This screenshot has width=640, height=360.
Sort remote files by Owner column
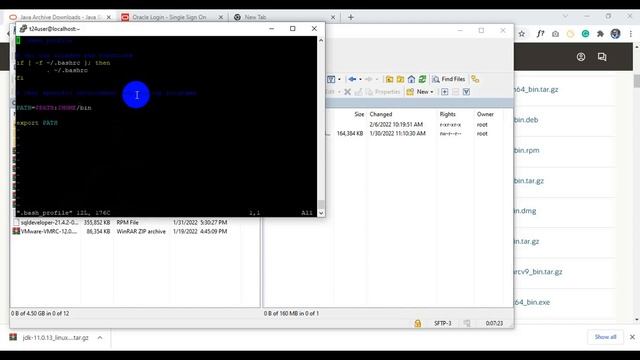pyautogui.click(x=485, y=114)
